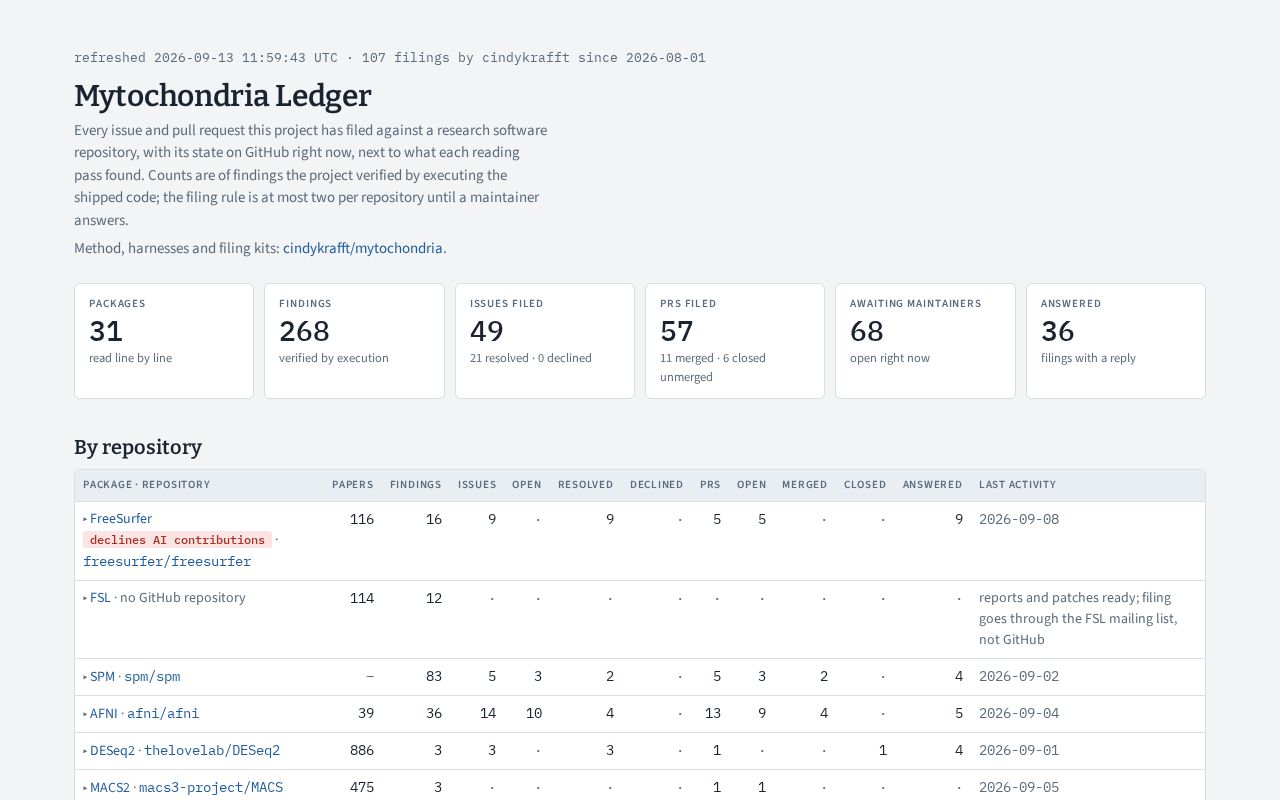Expand the MACS2 row disclosure triangle
Viewport: 1280px width, 800px height.
pos(86,788)
